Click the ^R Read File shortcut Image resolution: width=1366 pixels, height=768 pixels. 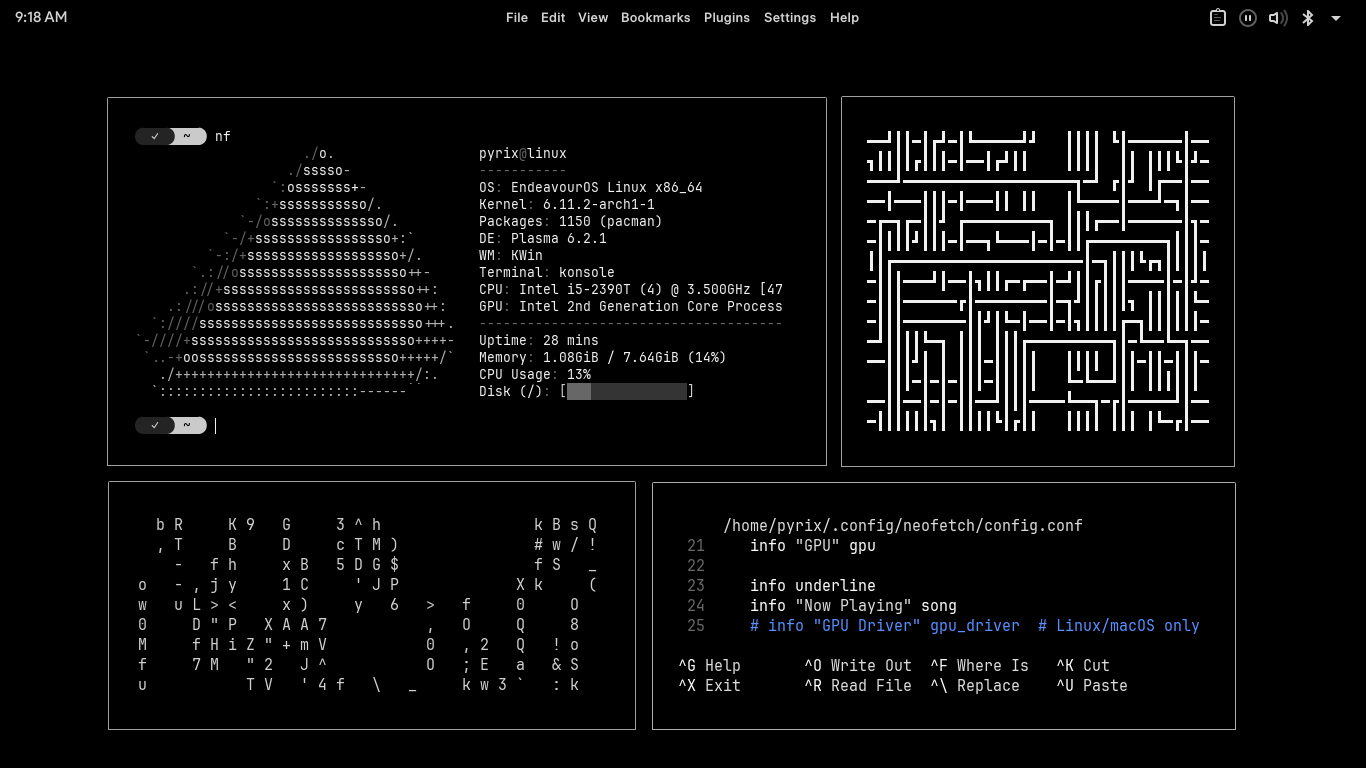click(x=858, y=686)
